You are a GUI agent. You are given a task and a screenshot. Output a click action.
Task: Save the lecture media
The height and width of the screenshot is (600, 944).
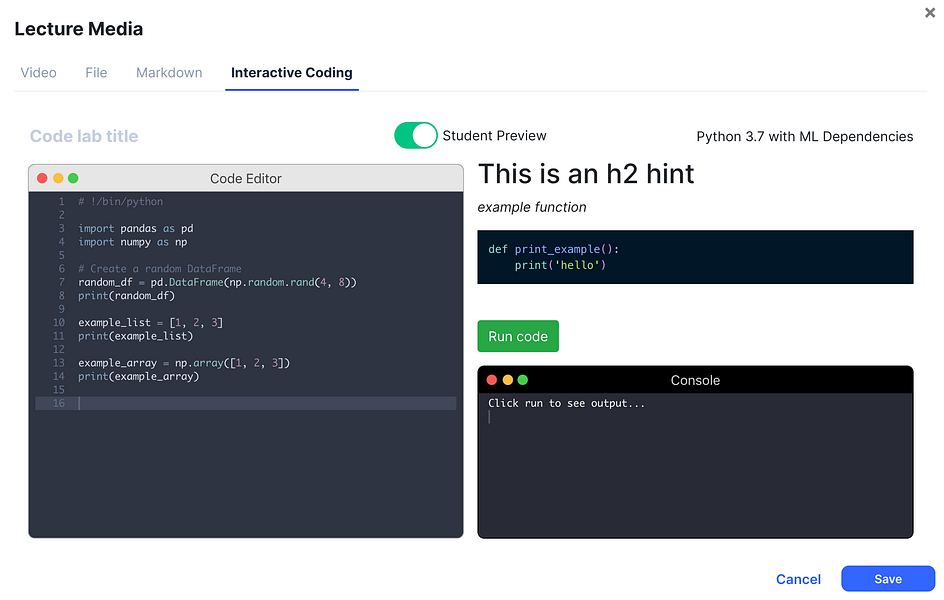click(887, 579)
